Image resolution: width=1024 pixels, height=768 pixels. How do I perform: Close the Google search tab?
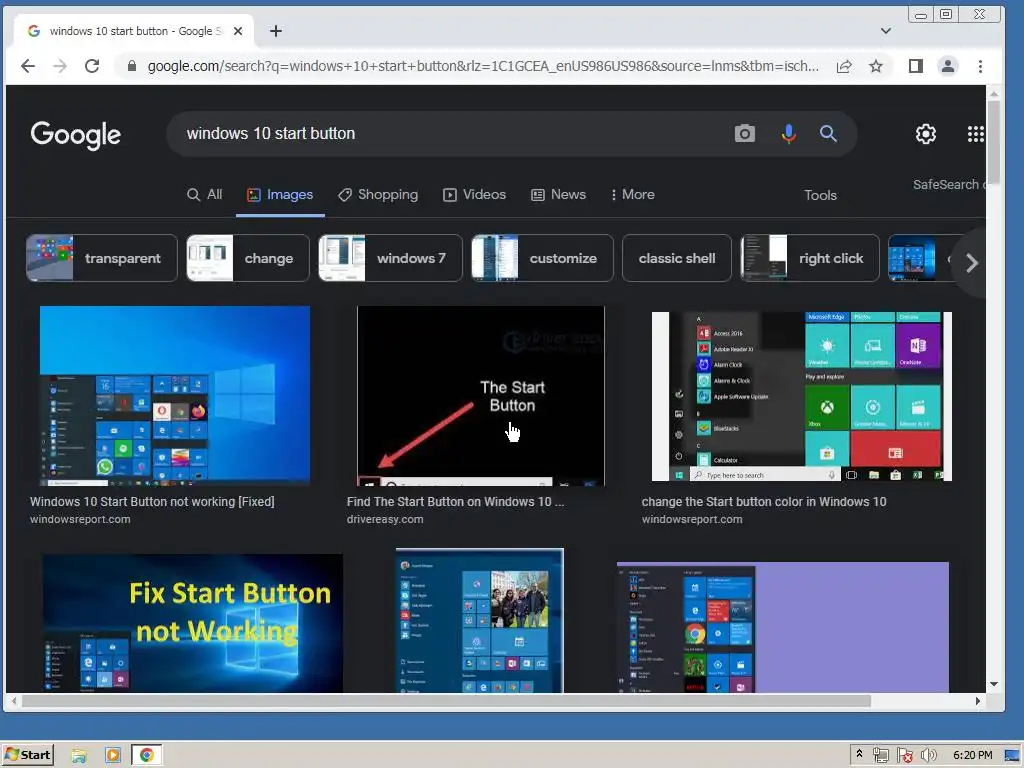pos(238,31)
